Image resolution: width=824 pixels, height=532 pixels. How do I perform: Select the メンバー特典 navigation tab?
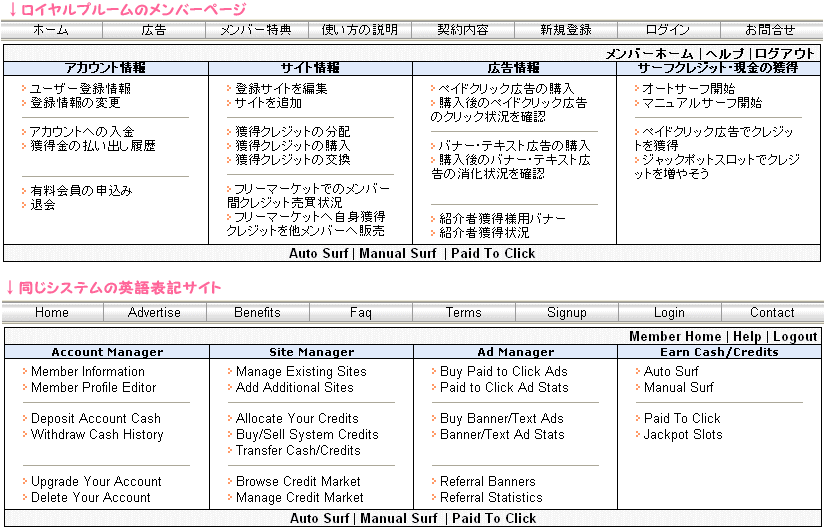[257, 30]
